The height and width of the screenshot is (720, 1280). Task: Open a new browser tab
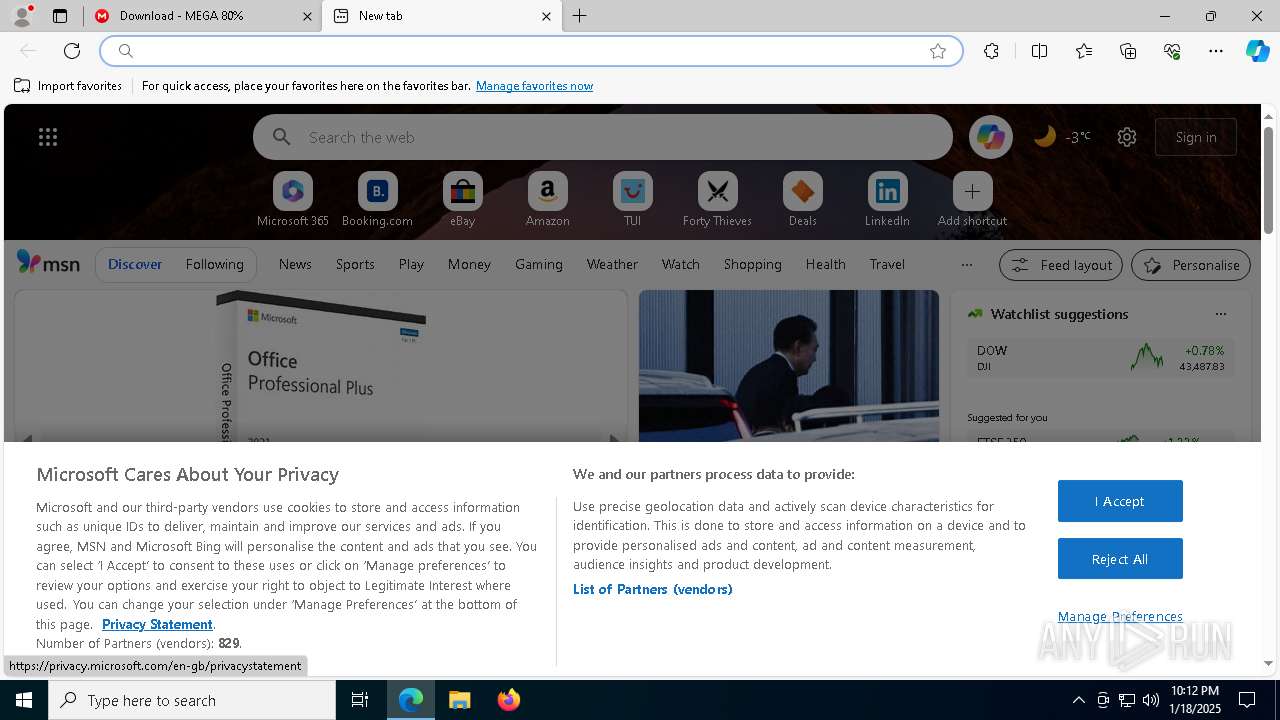point(580,16)
